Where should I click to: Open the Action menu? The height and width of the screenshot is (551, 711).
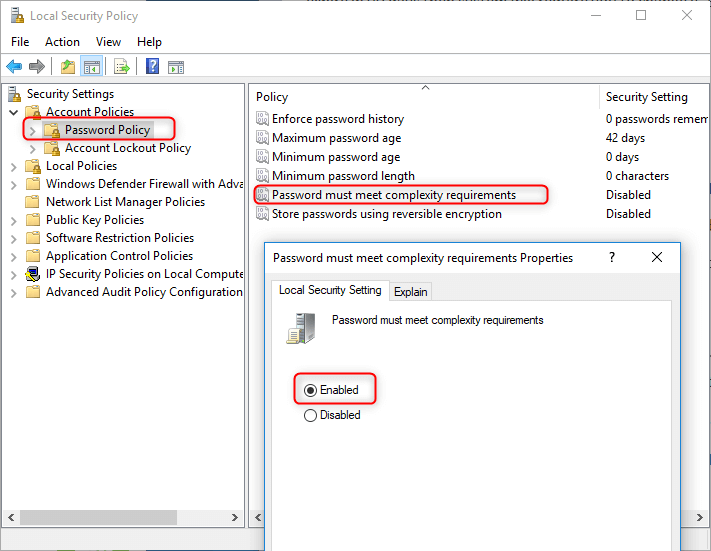(x=62, y=42)
